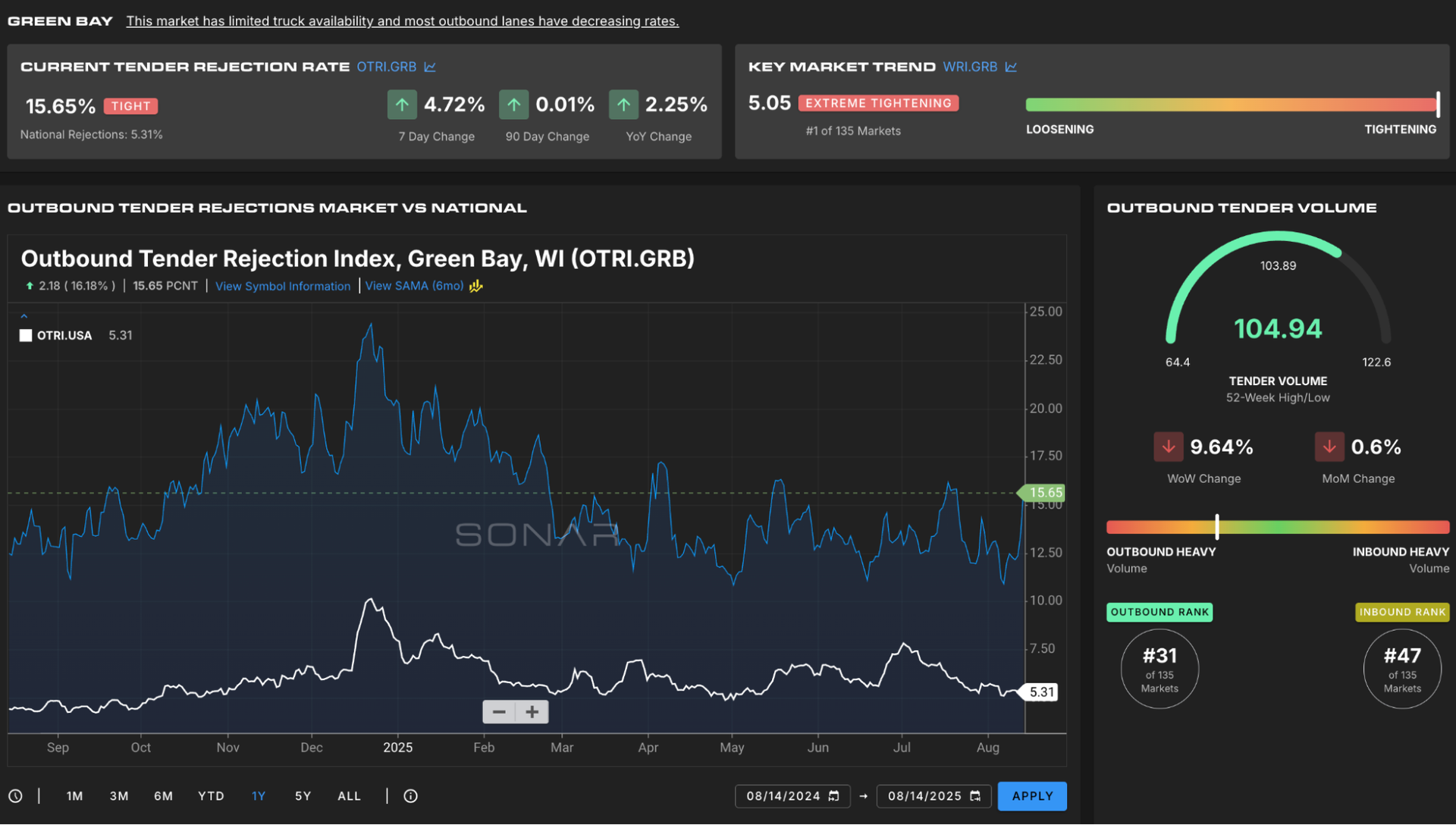Screen dimensions: 1456x825
Task: Open the start date calendar icon
Action: click(833, 796)
